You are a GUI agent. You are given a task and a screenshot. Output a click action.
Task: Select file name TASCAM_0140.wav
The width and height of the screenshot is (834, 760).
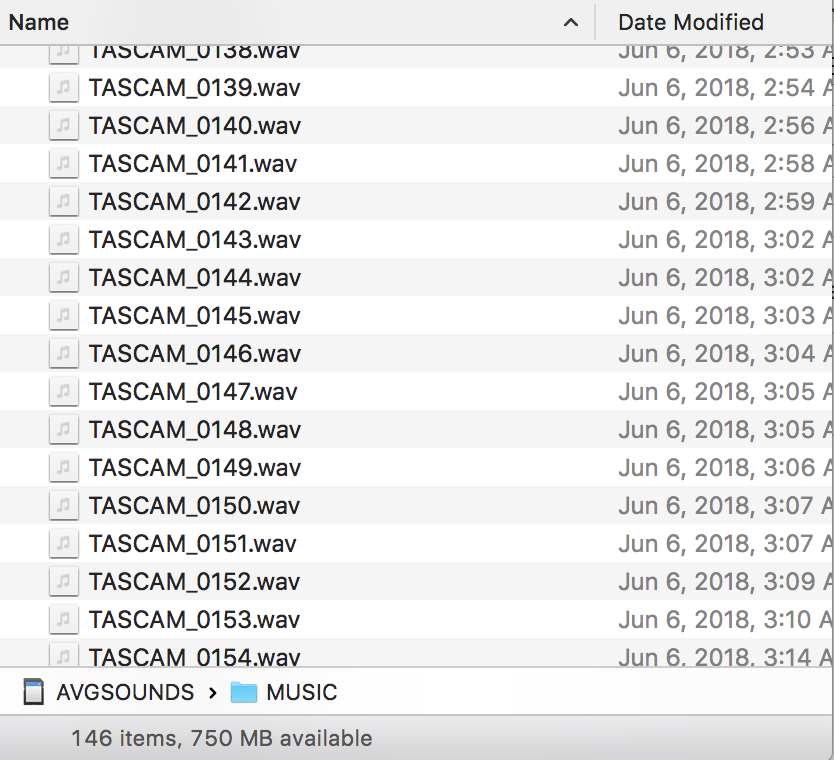[x=195, y=126]
